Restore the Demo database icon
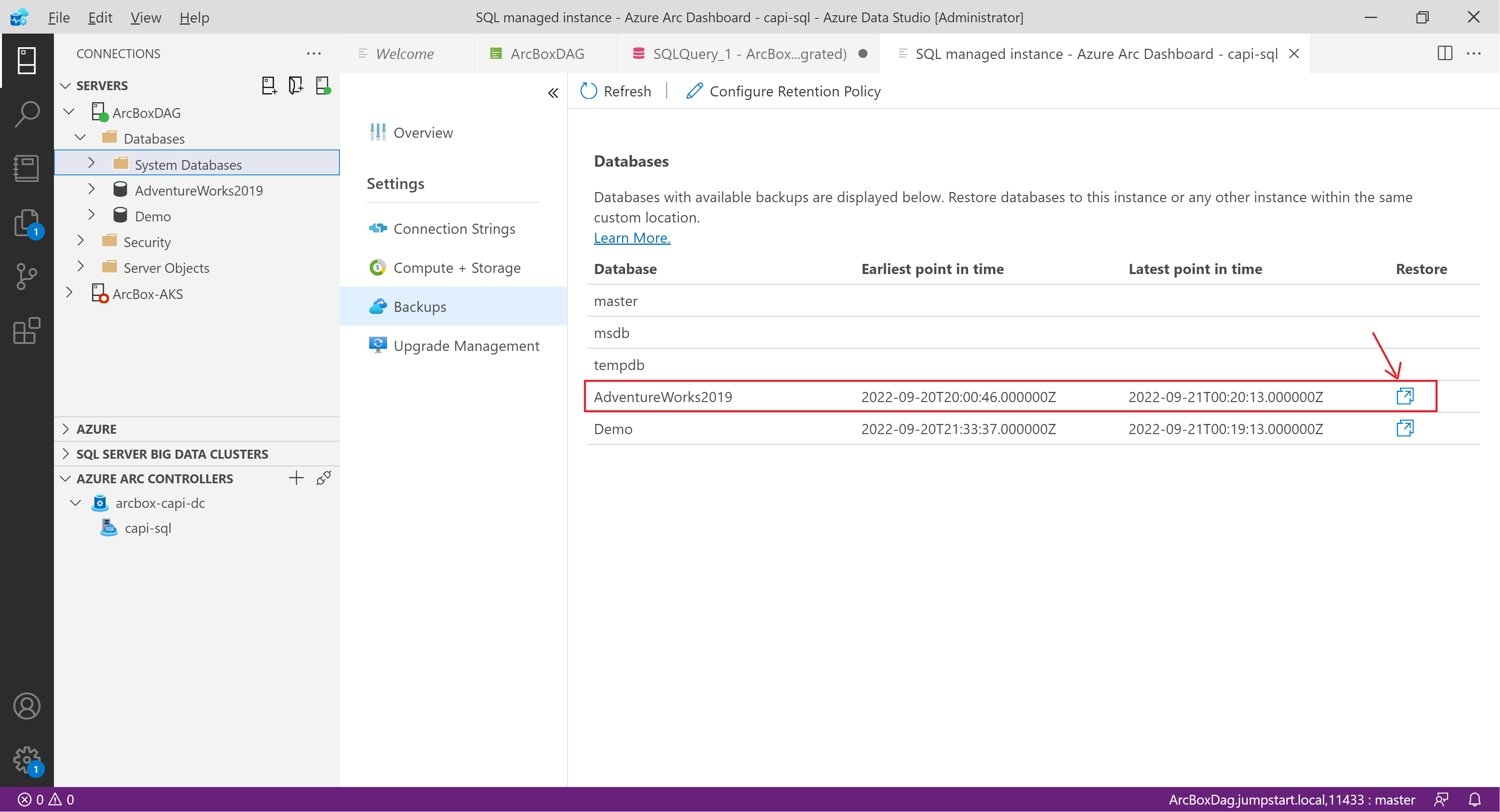 [1405, 428]
